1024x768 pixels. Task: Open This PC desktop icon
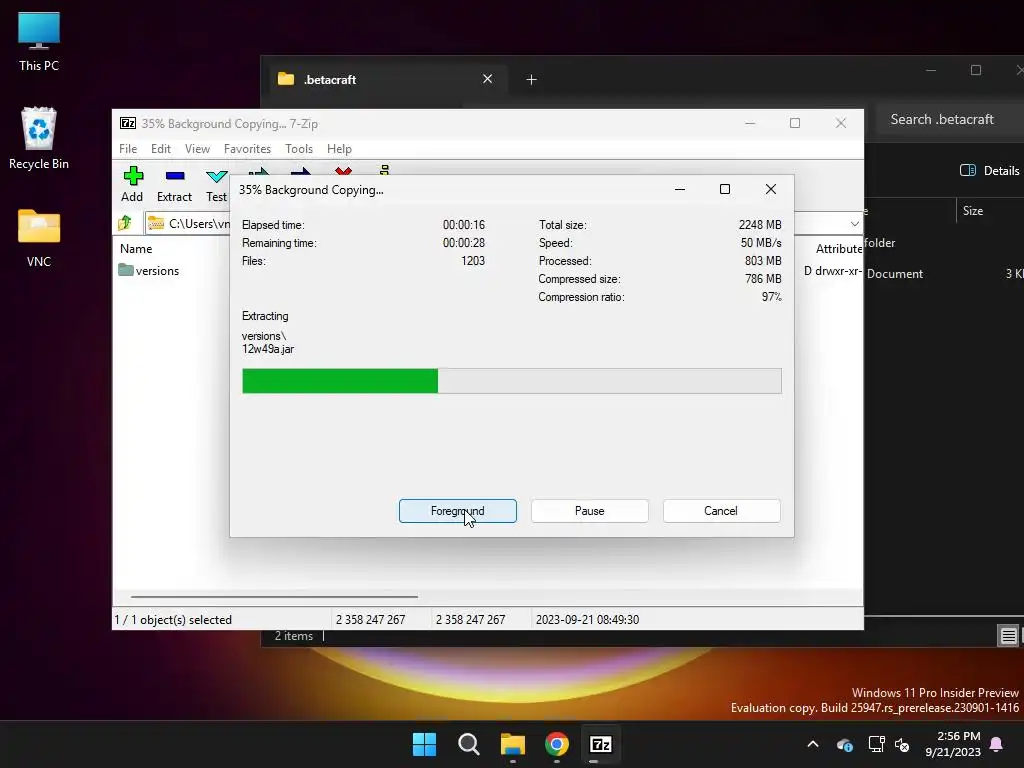coord(39,41)
